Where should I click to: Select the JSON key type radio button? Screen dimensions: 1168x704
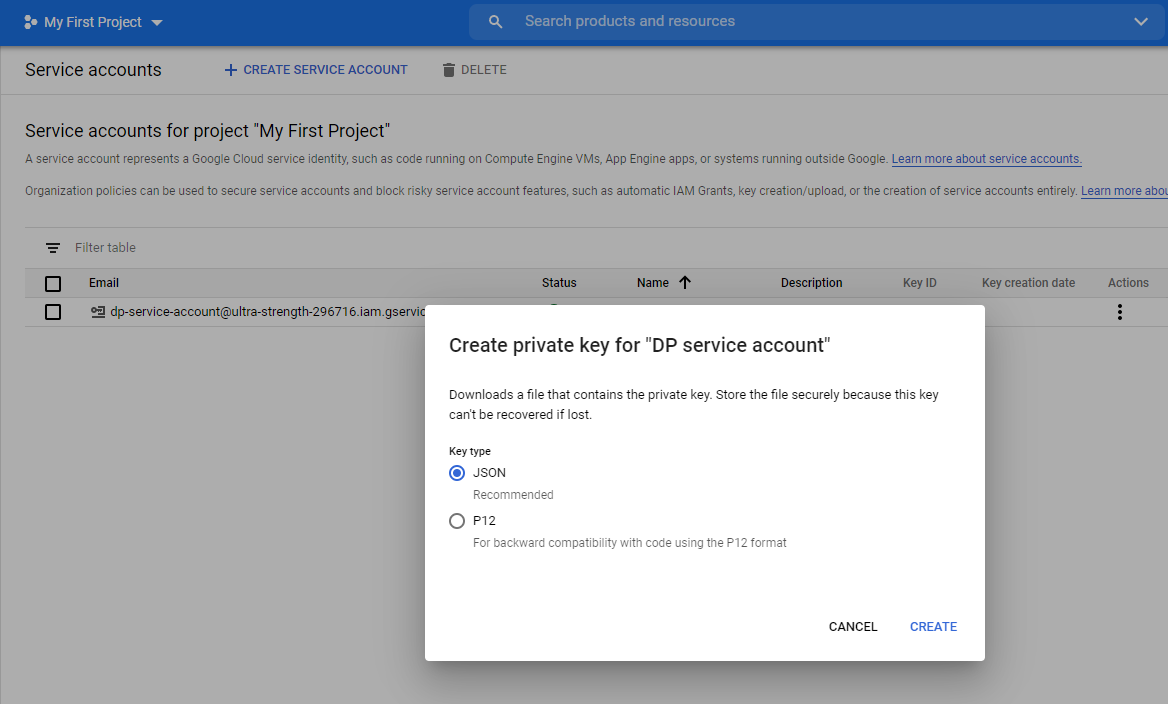tap(457, 473)
